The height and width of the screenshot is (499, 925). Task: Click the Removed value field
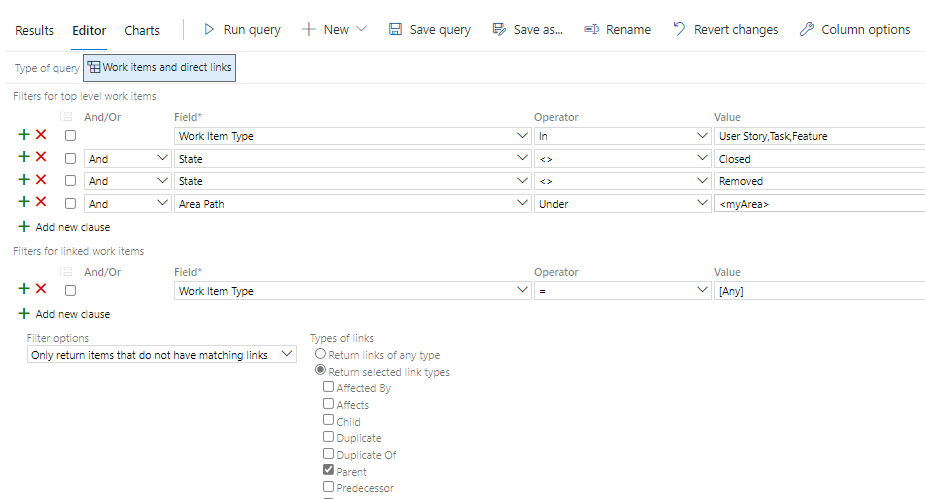point(819,181)
